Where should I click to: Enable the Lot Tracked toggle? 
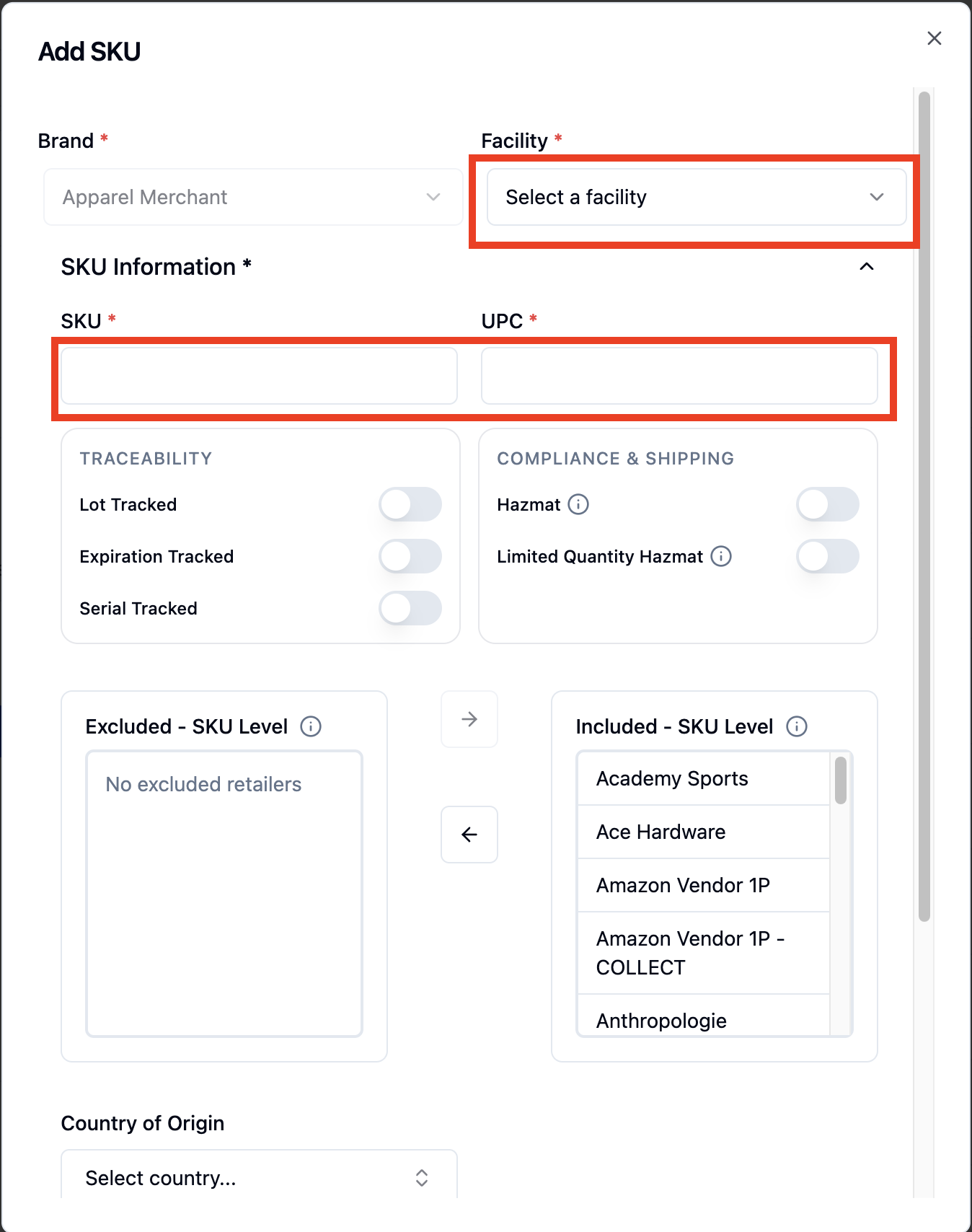pos(410,504)
